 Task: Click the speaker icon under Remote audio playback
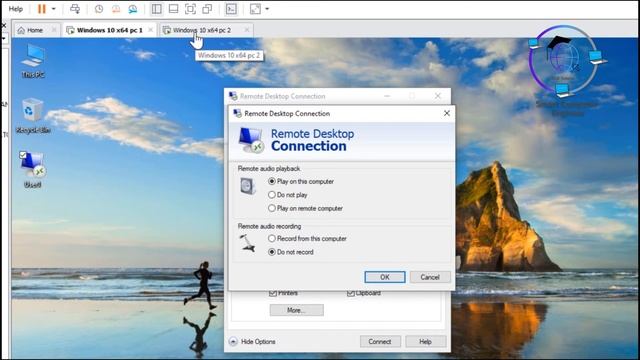click(x=248, y=186)
